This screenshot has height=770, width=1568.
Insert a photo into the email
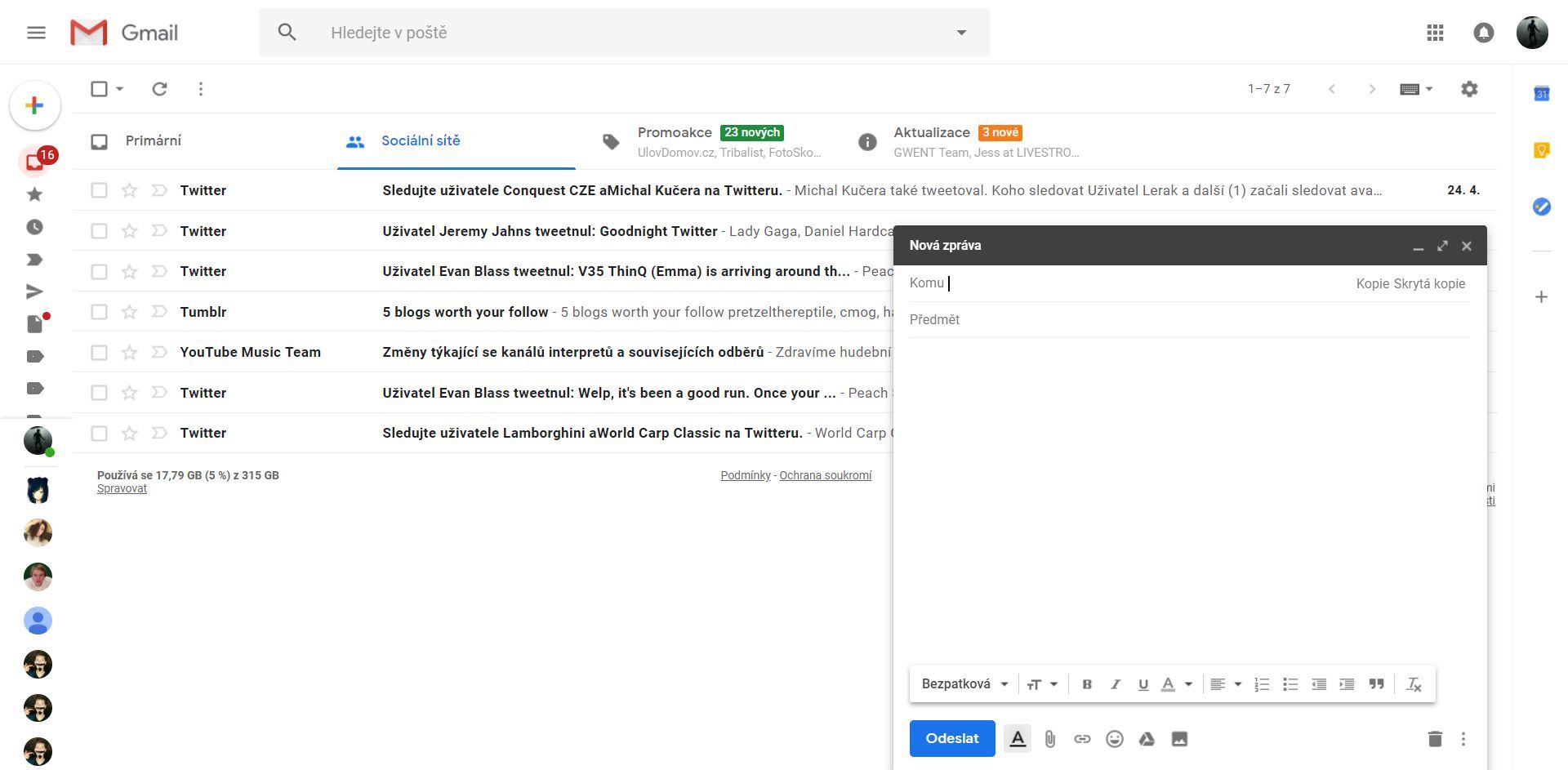point(1178,738)
